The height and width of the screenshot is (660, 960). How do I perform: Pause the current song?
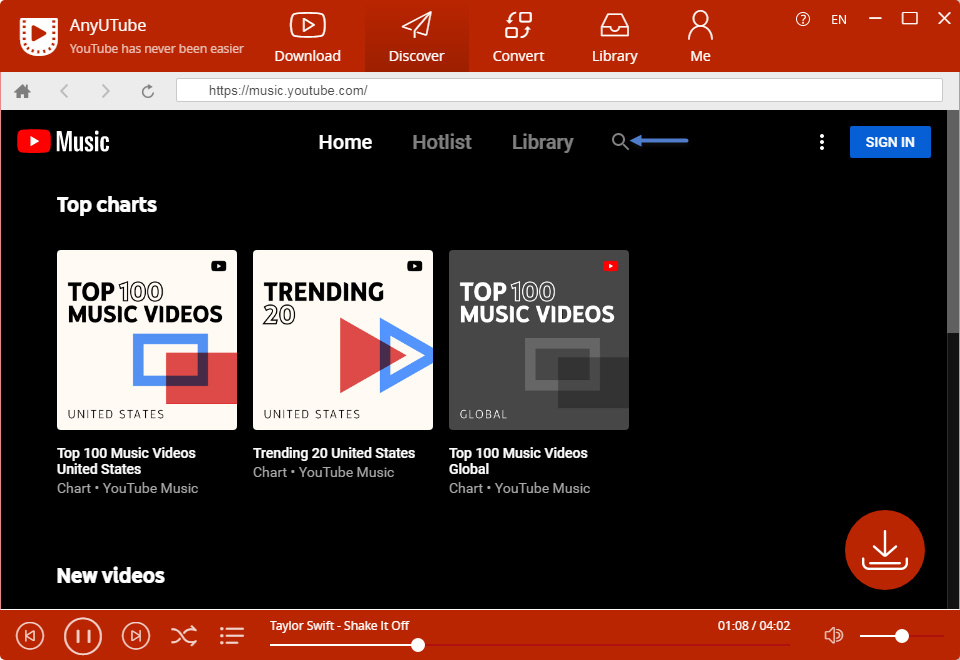pos(83,636)
